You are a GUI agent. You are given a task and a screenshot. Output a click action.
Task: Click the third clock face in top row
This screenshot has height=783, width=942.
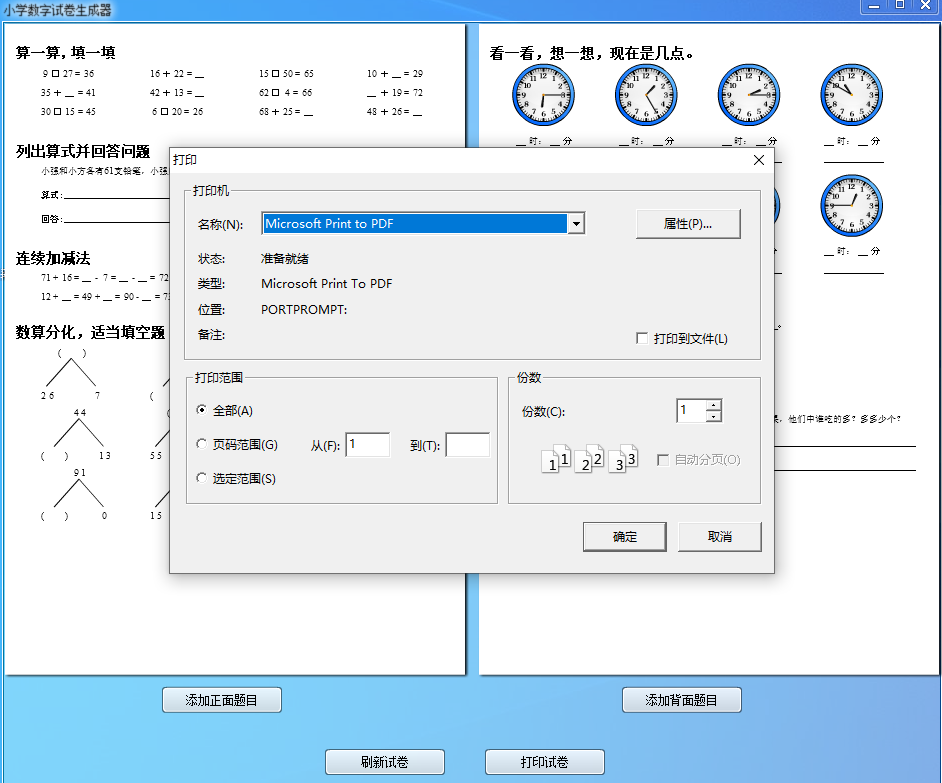coord(749,95)
